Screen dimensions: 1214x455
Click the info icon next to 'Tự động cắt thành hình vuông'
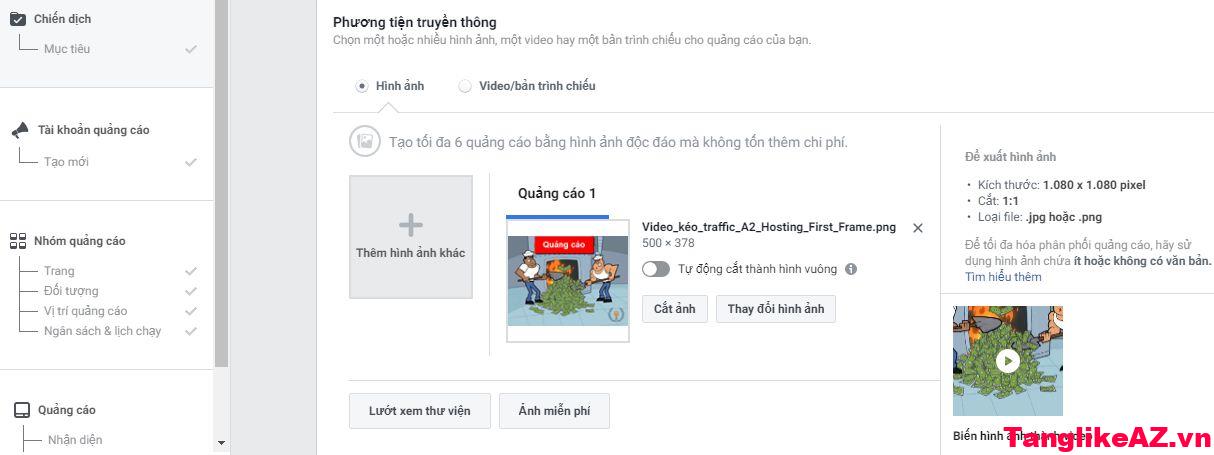(x=851, y=269)
